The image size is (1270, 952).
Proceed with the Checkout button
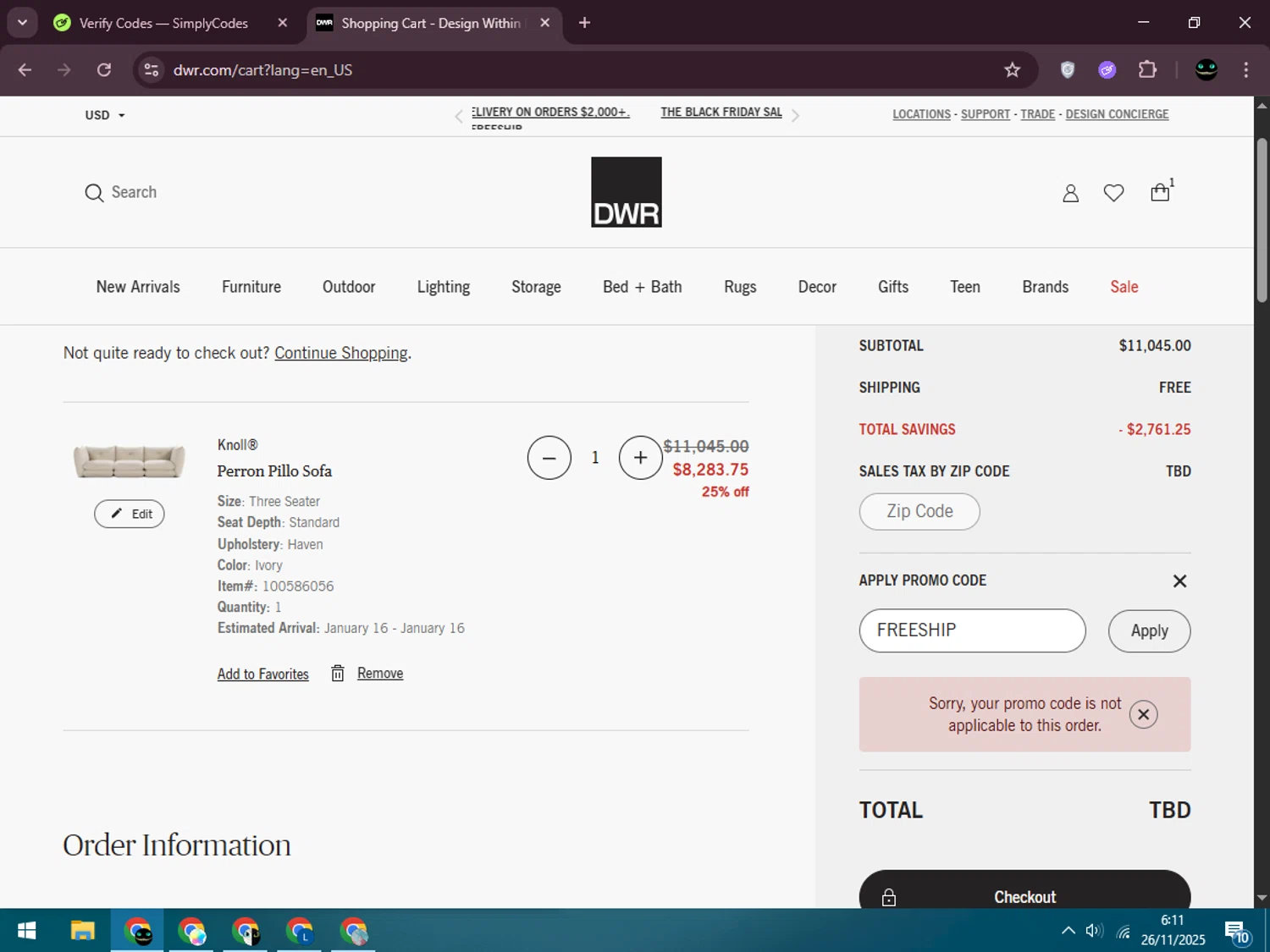1025,889
